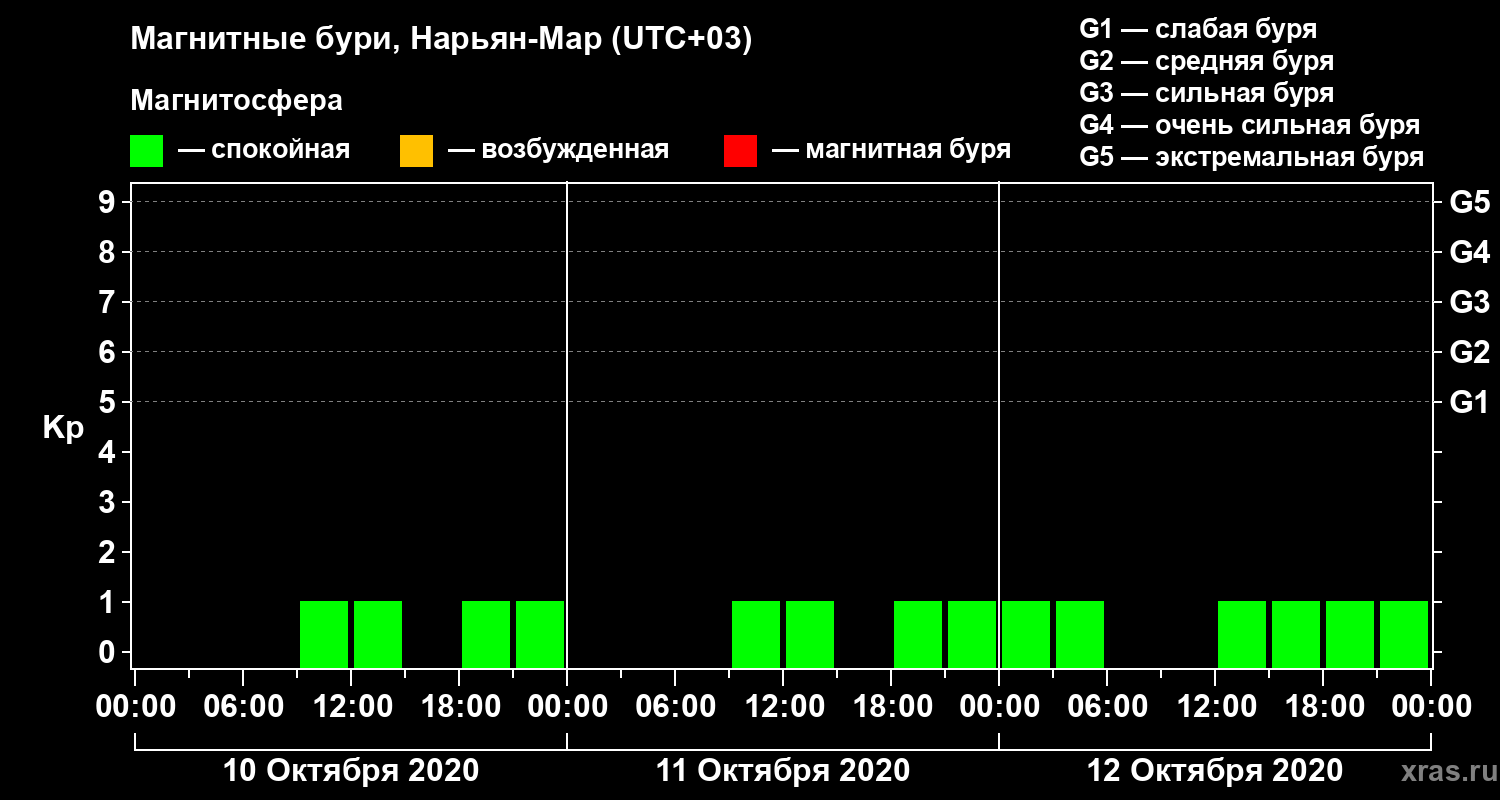Click the Kp axis value 7

pos(109,302)
